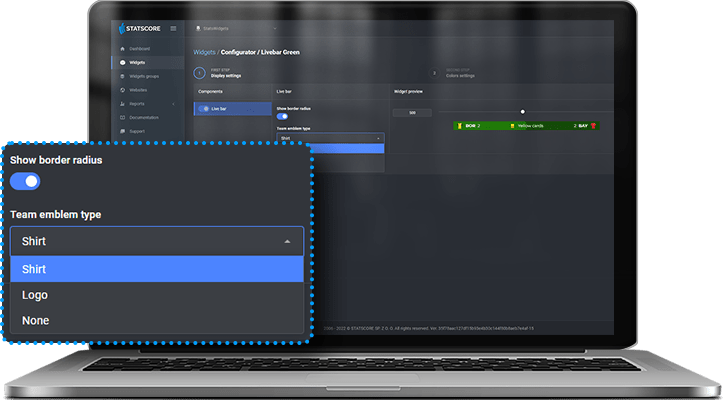This screenshot has height=400, width=726.
Task: Click the Widget preview heading
Action: (408, 92)
